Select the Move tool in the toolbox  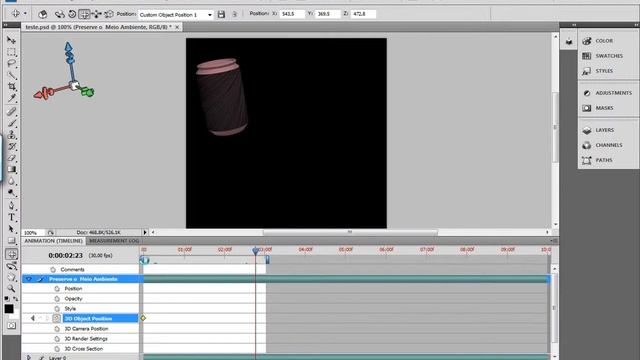coord(11,40)
